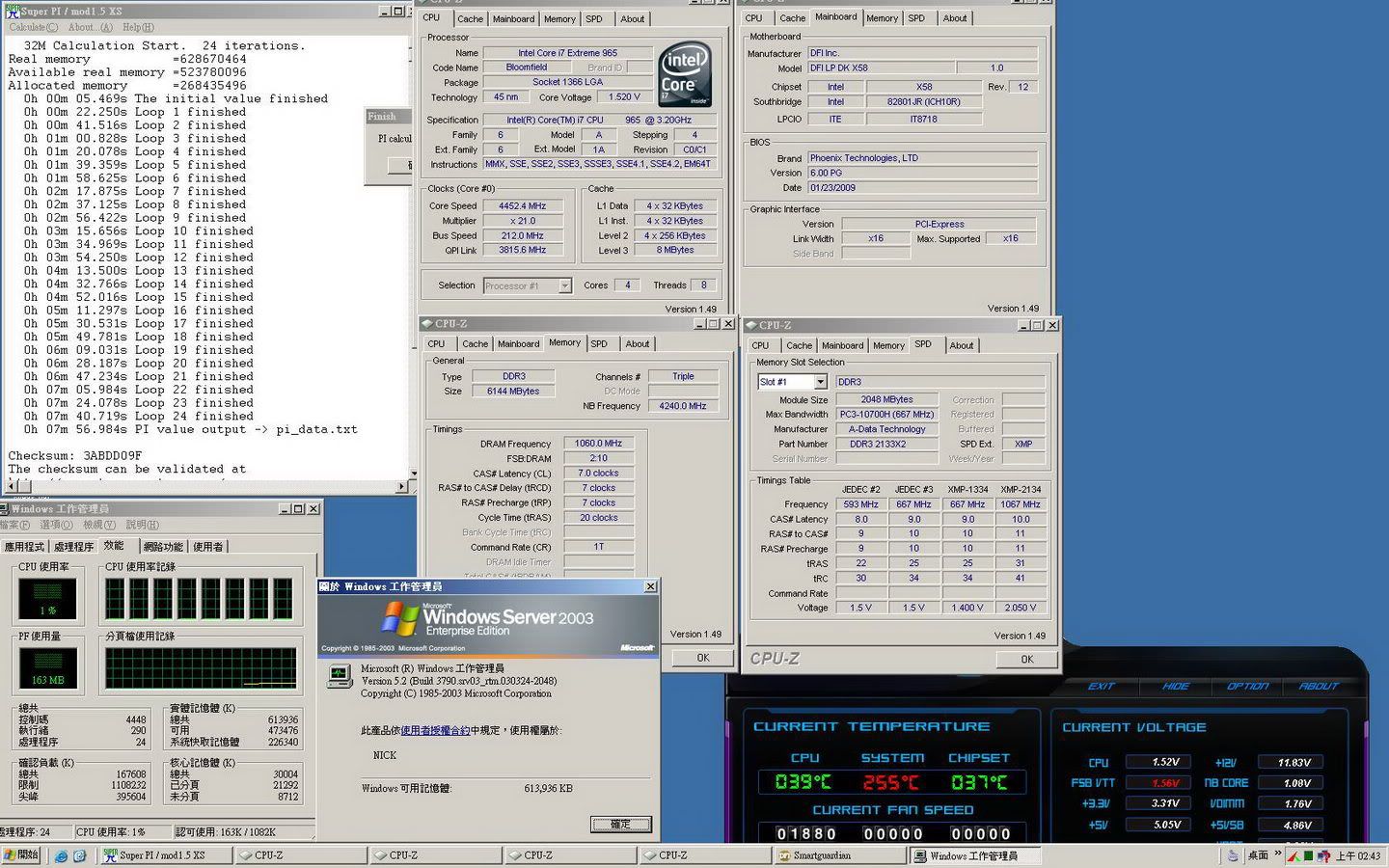This screenshot has height=868, width=1389.
Task: Click the FSB VTT voltage 1.56V value
Action: pyautogui.click(x=1165, y=783)
